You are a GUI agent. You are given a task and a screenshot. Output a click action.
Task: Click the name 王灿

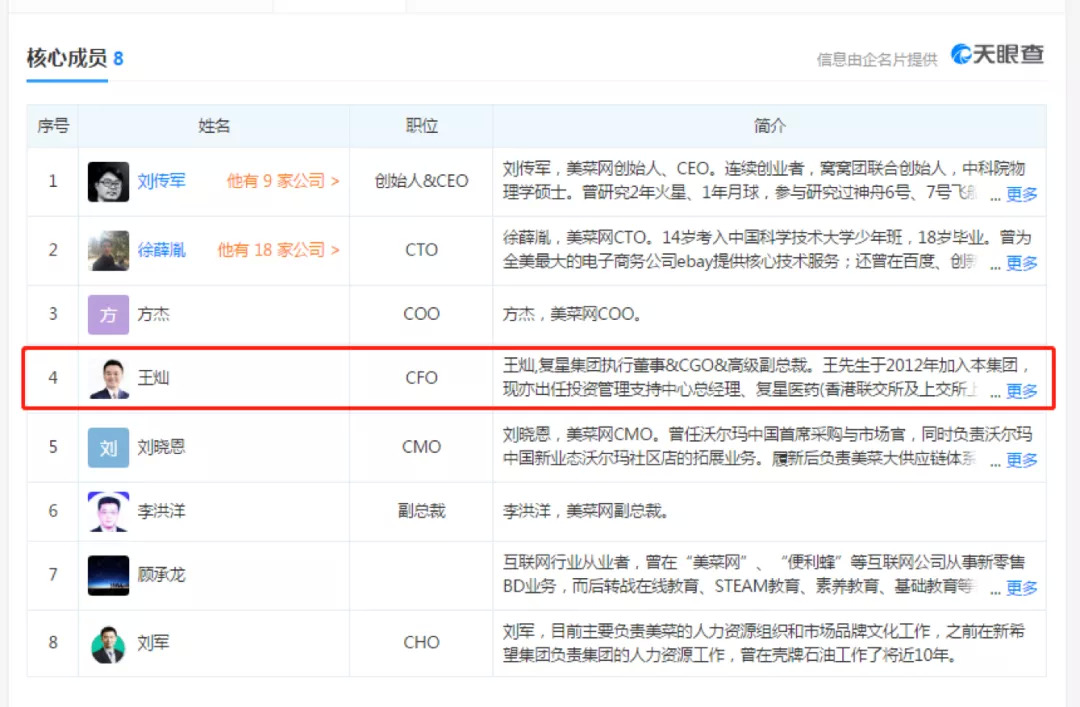[x=153, y=378]
